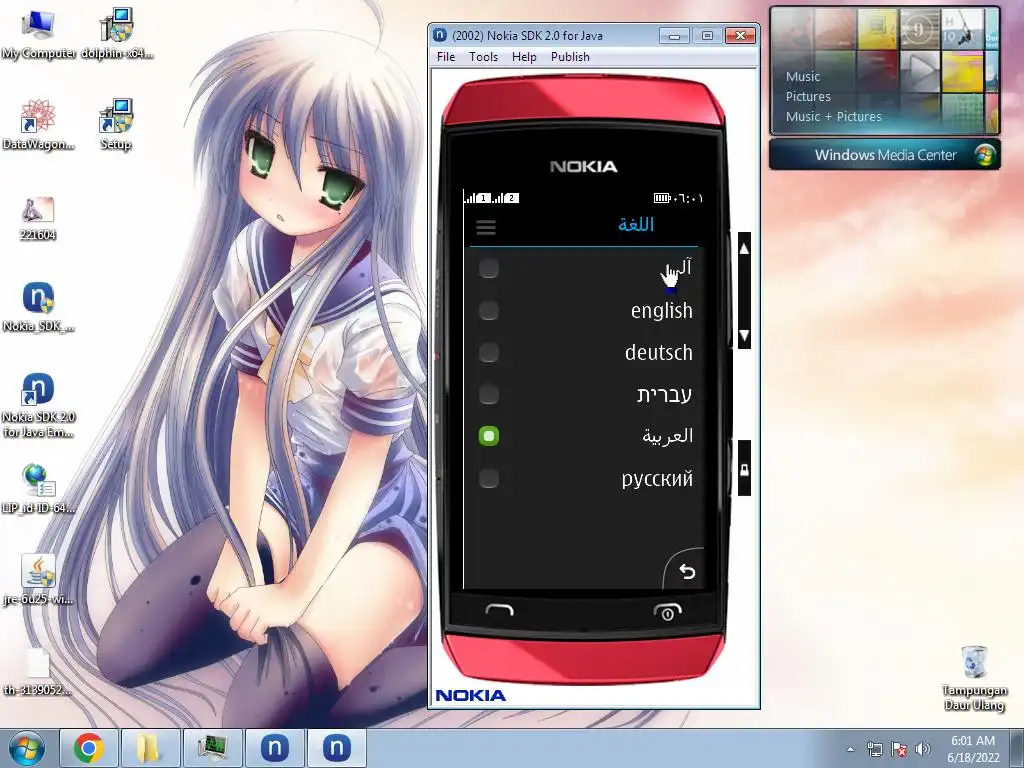Click the network tray icon
The width and height of the screenshot is (1024, 768).
click(874, 749)
